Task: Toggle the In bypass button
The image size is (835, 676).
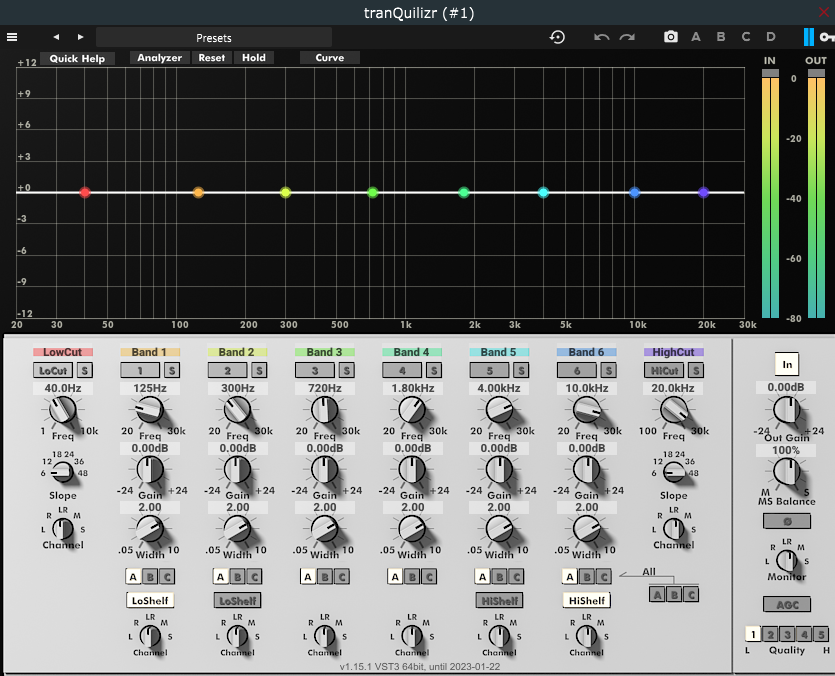Action: (787, 364)
